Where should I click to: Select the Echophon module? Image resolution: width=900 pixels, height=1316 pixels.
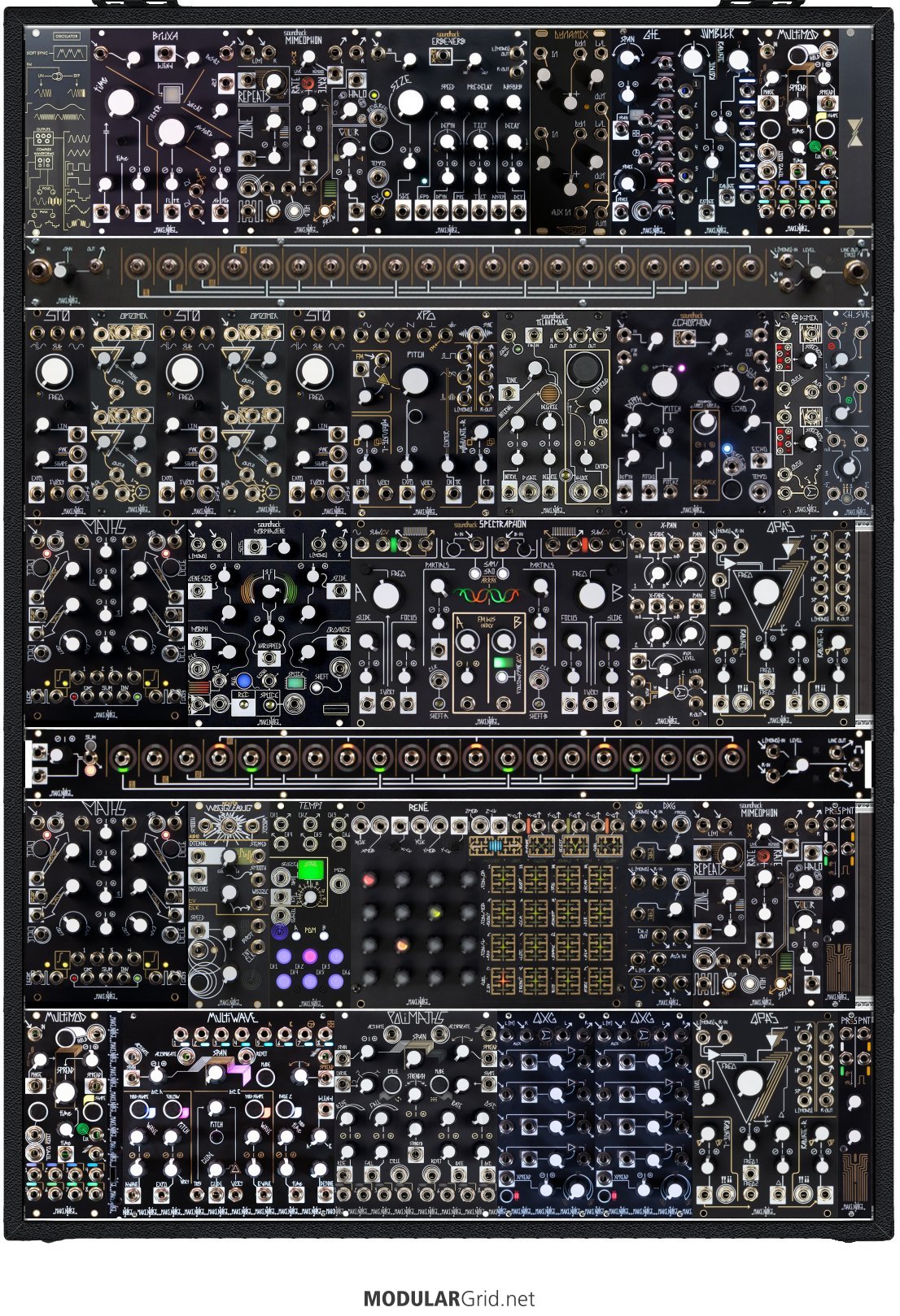(x=692, y=413)
